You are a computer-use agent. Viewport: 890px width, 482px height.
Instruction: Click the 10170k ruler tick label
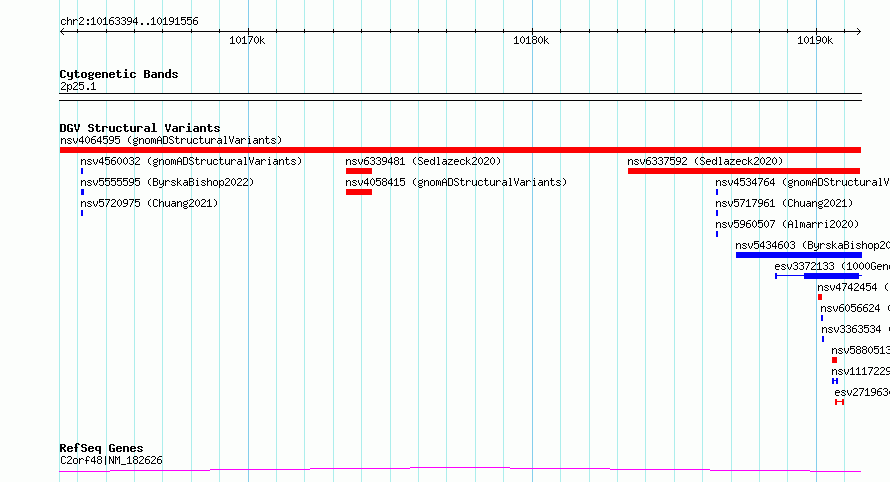[247, 40]
